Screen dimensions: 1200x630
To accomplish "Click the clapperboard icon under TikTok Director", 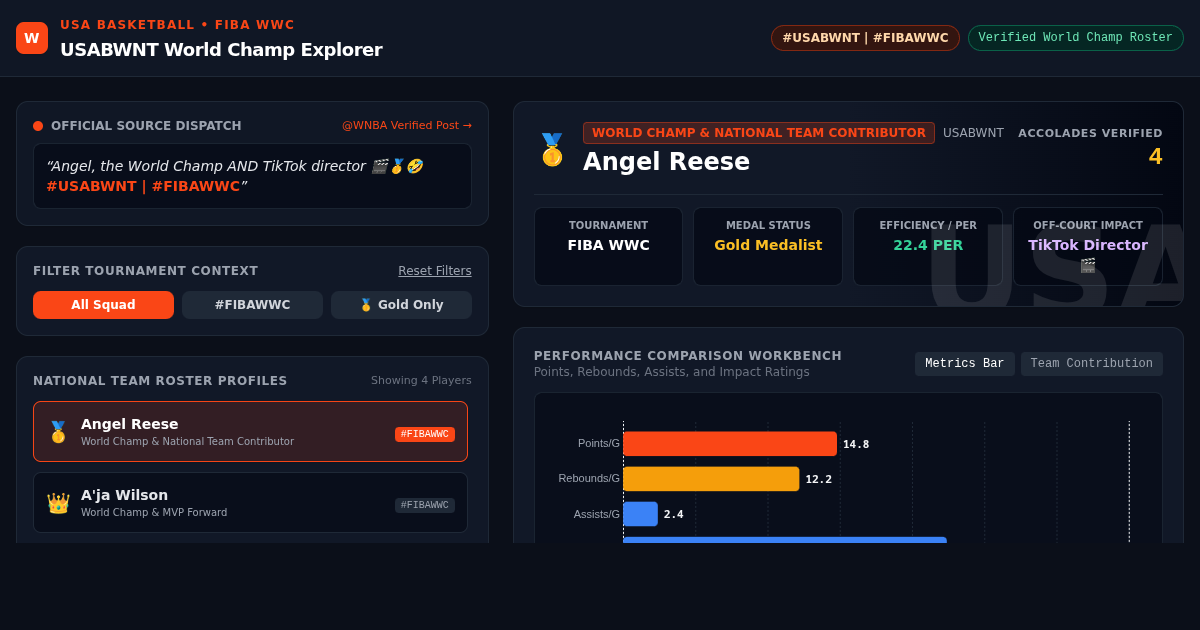I will [x=1088, y=265].
